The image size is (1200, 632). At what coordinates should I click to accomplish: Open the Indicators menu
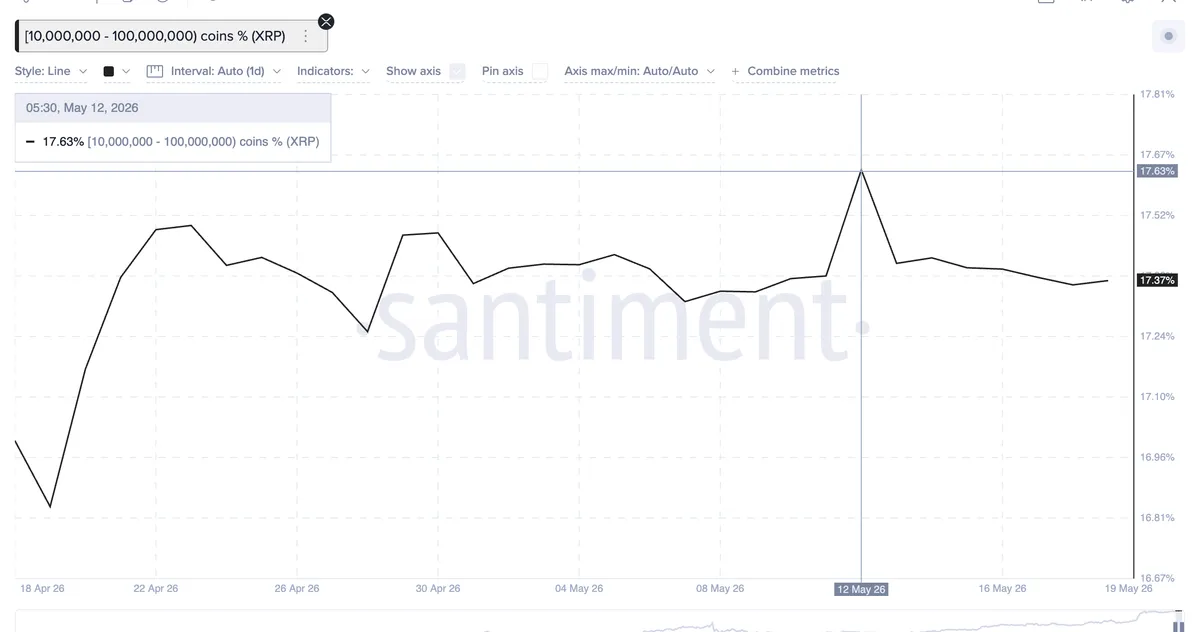click(334, 71)
